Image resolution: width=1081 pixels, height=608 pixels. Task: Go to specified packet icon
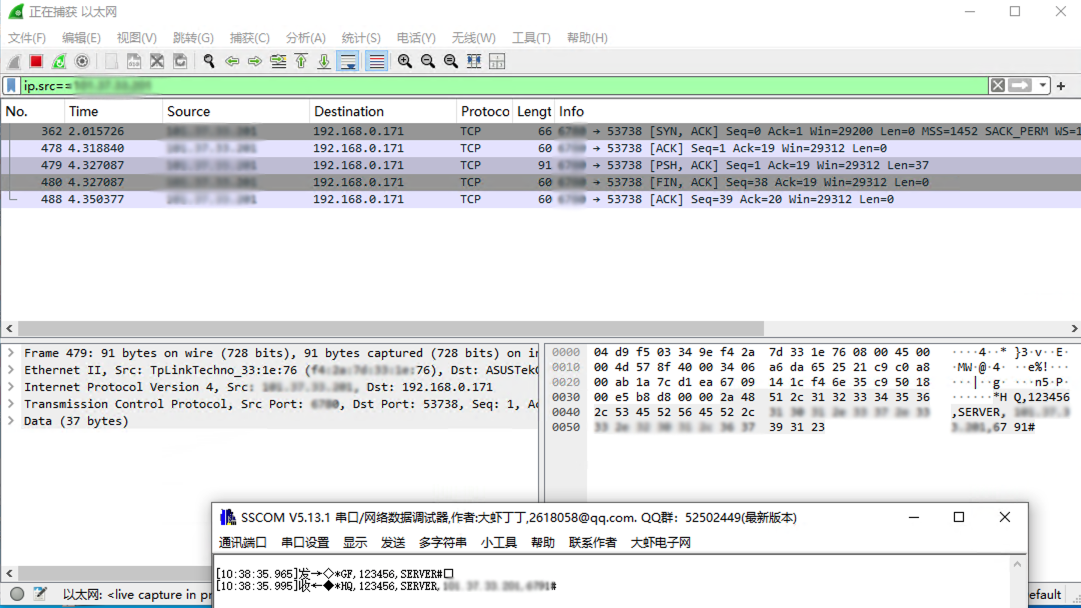pyautogui.click(x=278, y=61)
